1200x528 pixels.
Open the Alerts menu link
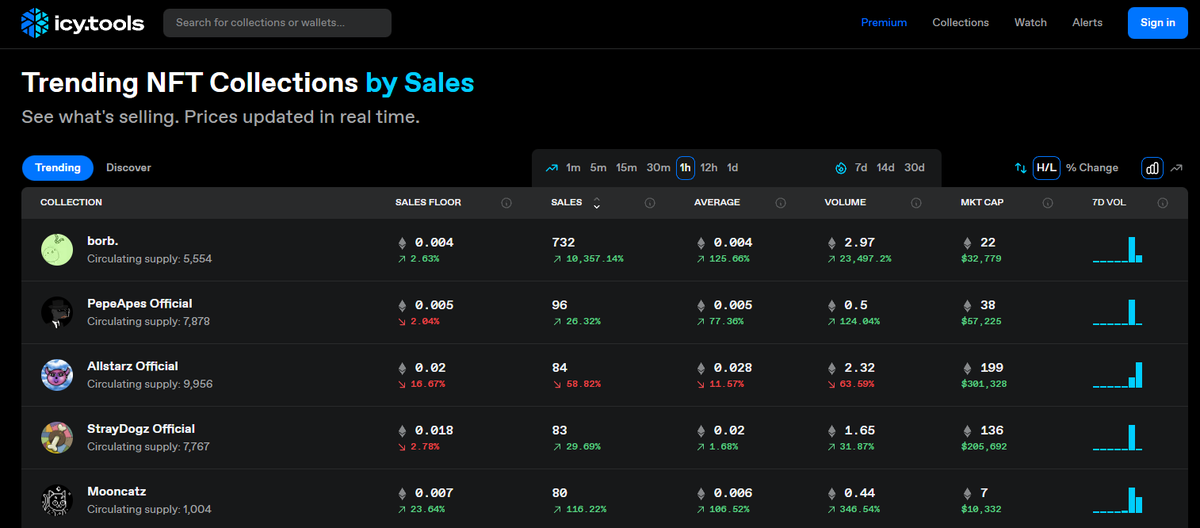click(1088, 22)
